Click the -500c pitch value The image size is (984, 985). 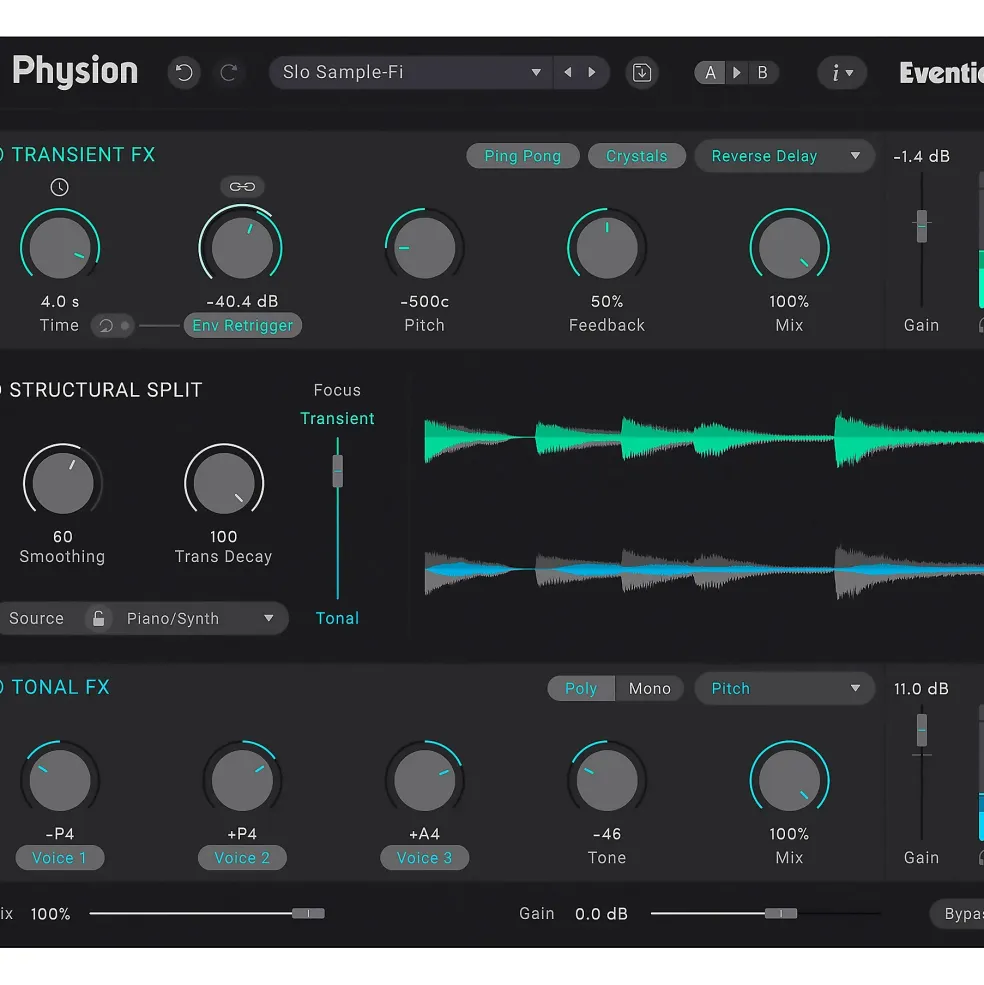424,302
